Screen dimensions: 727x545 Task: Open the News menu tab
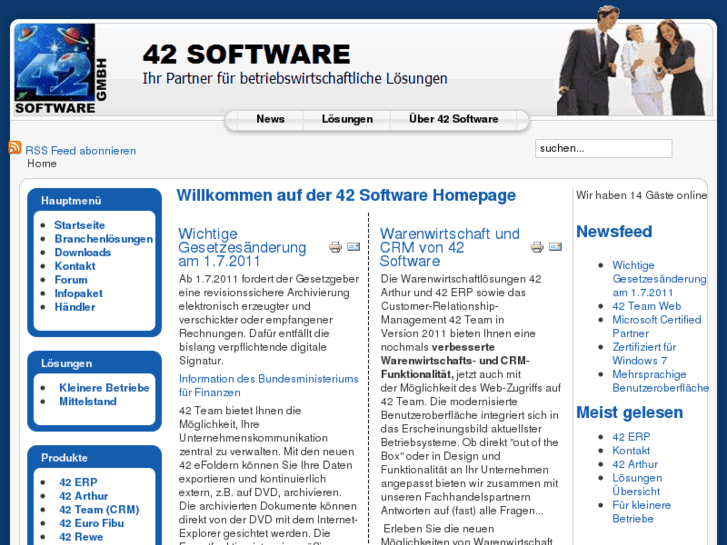(270, 119)
